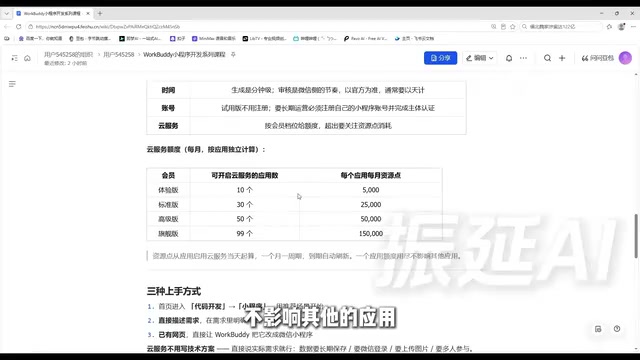
Task: Go to Feishu home icon
Action: [x=27, y=58]
